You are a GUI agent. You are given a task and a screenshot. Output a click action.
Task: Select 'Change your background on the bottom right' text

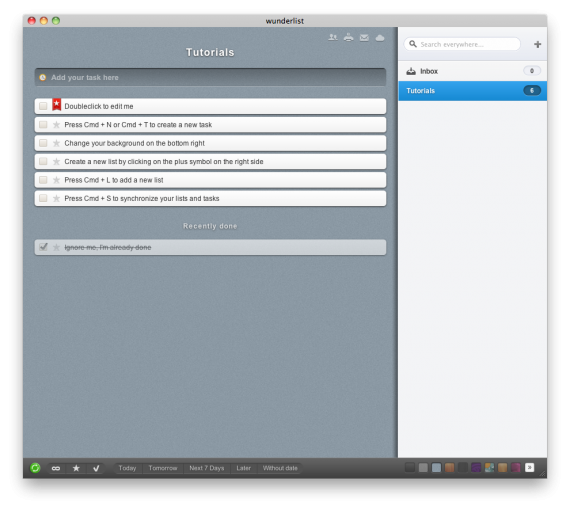pos(135,143)
